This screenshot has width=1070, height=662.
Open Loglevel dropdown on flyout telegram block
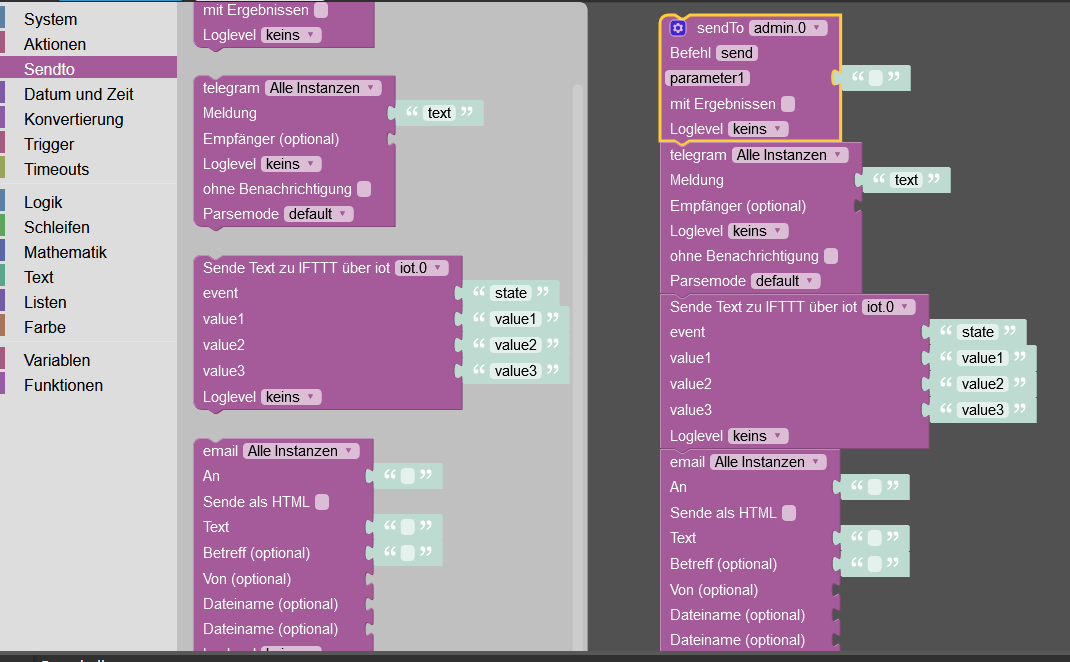[291, 164]
